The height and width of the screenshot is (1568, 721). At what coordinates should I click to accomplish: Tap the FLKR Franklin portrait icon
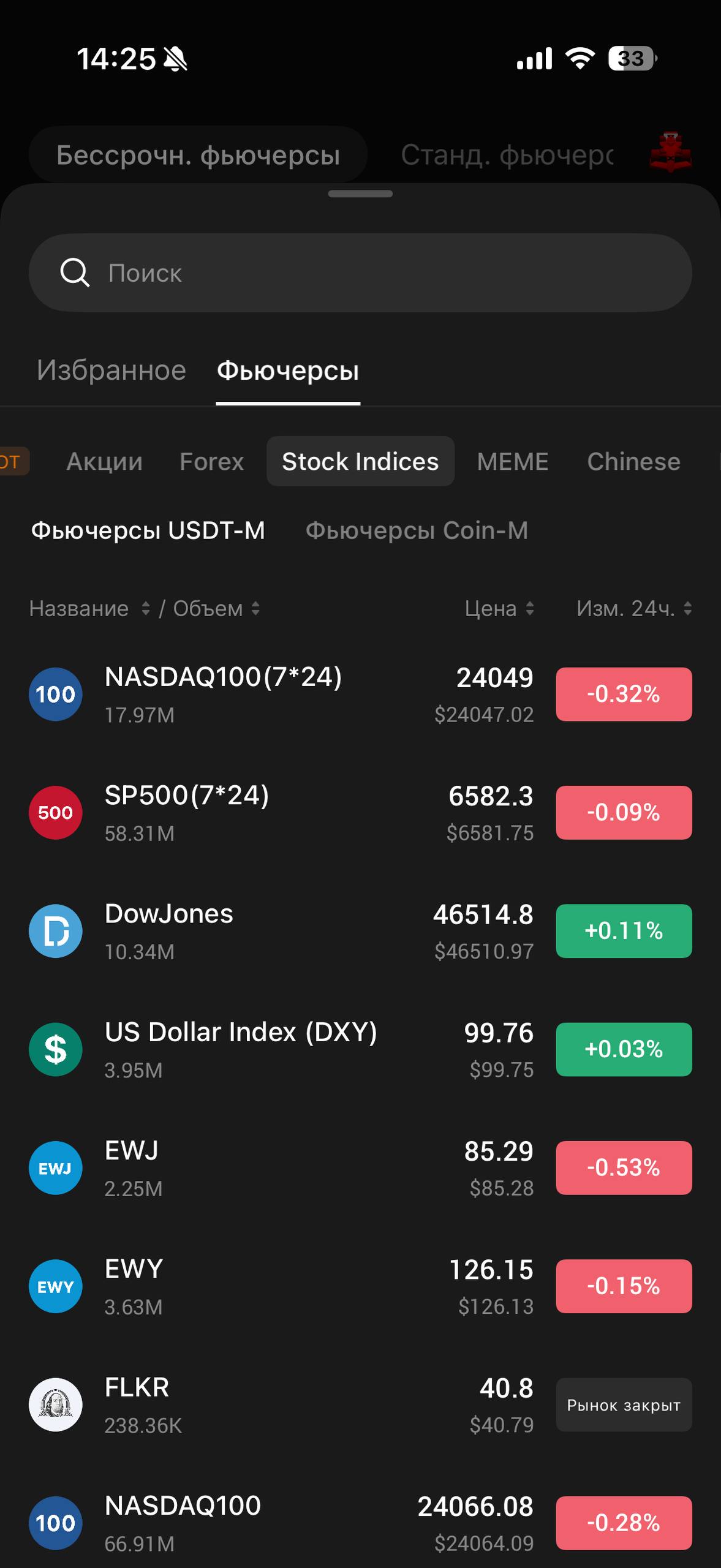coord(55,1404)
